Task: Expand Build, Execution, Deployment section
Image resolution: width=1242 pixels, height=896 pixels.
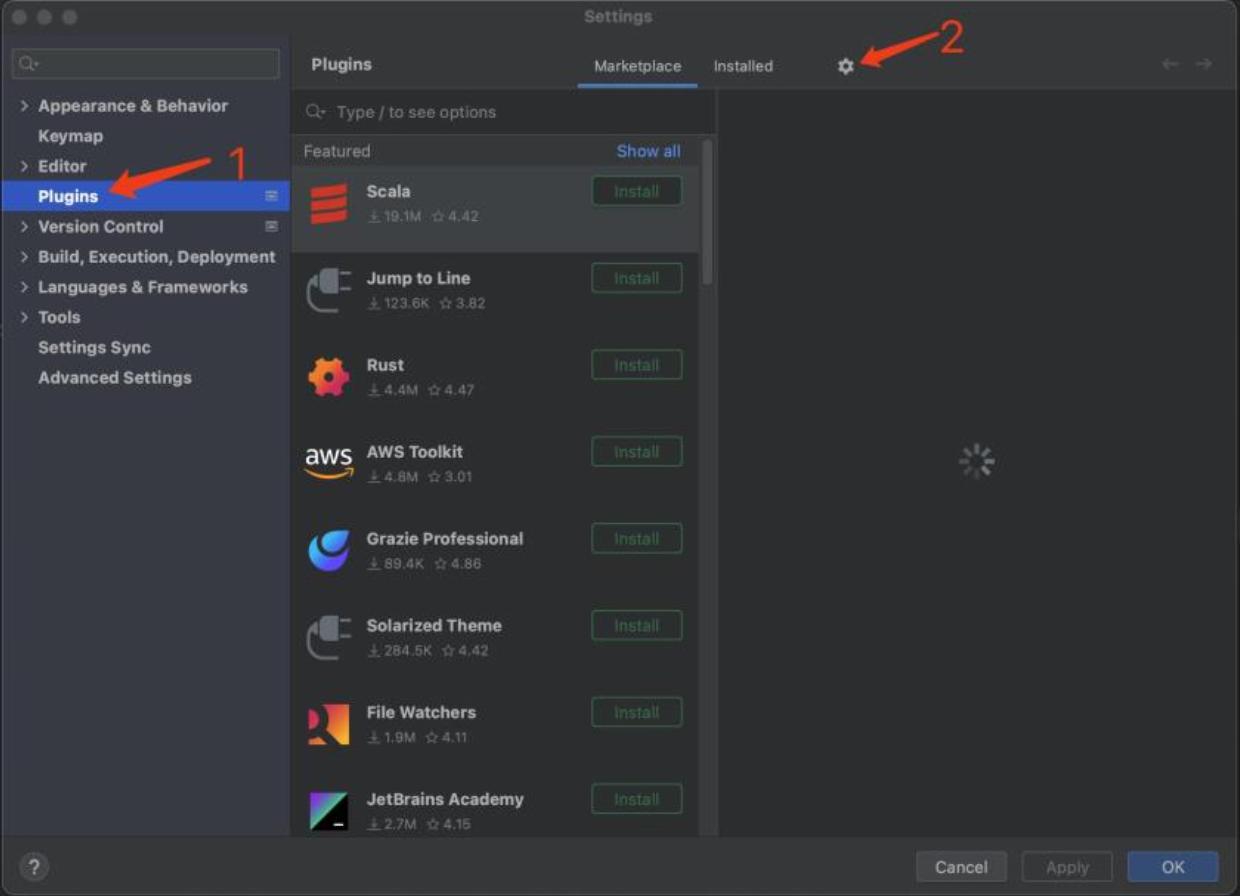Action: pos(24,257)
